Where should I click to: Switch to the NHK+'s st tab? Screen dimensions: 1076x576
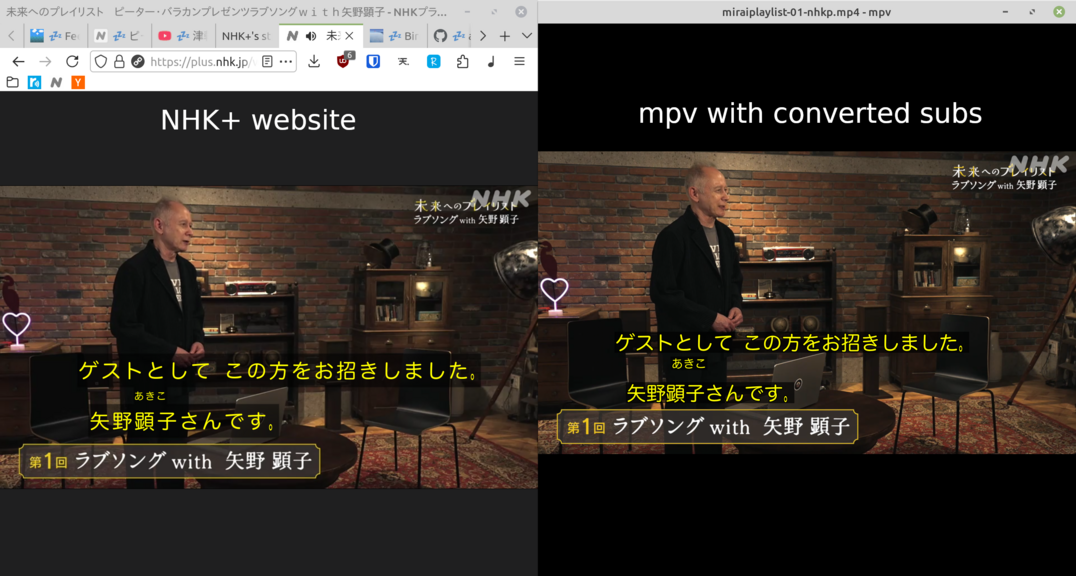click(245, 36)
